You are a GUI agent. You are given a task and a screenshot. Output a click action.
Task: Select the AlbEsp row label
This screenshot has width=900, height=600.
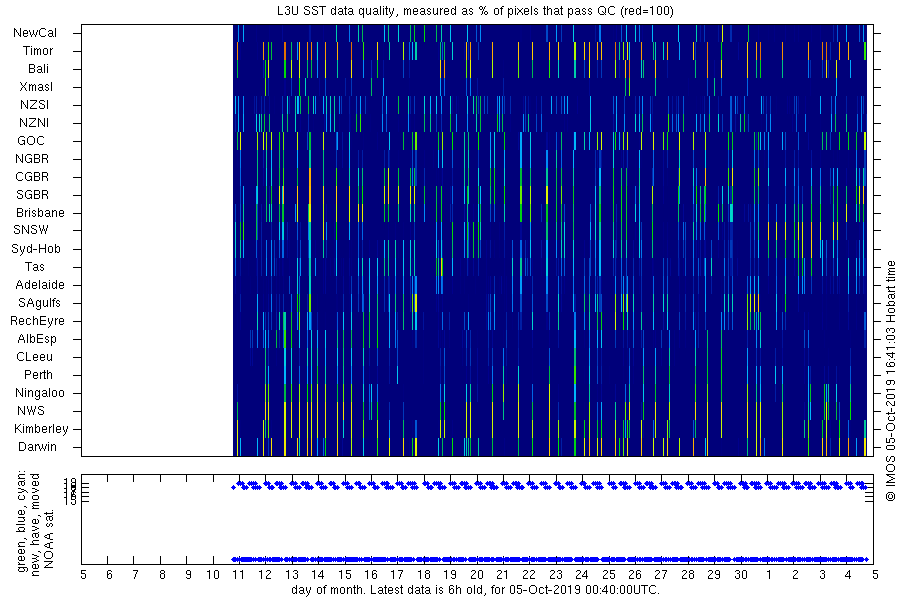point(37,339)
